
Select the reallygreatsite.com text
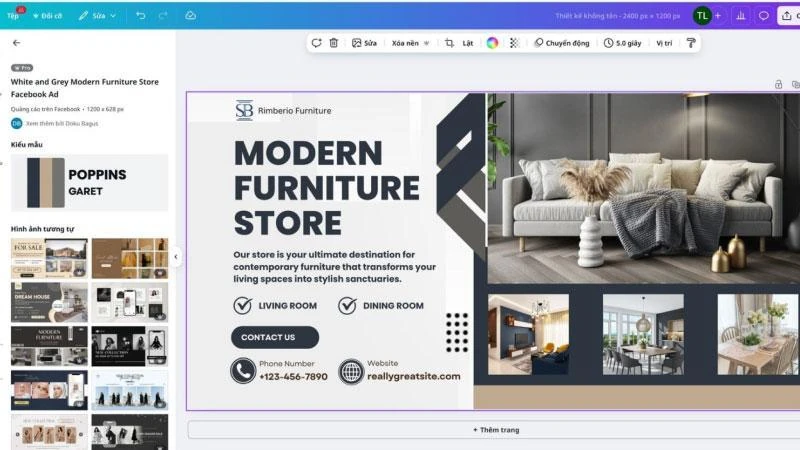(414, 376)
